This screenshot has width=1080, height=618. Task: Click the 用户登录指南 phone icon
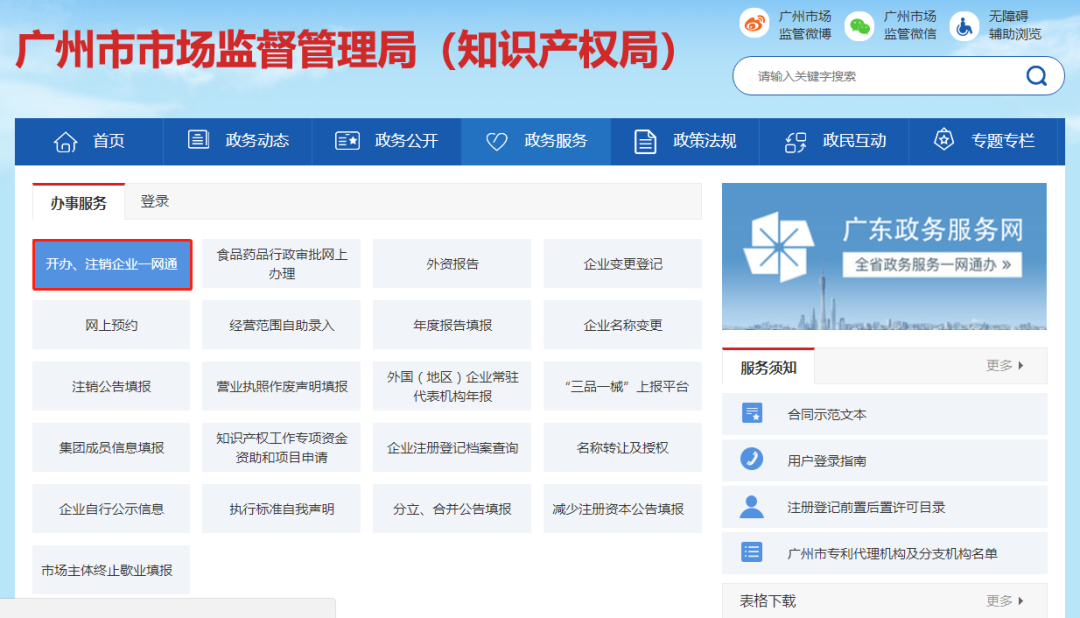tap(752, 460)
